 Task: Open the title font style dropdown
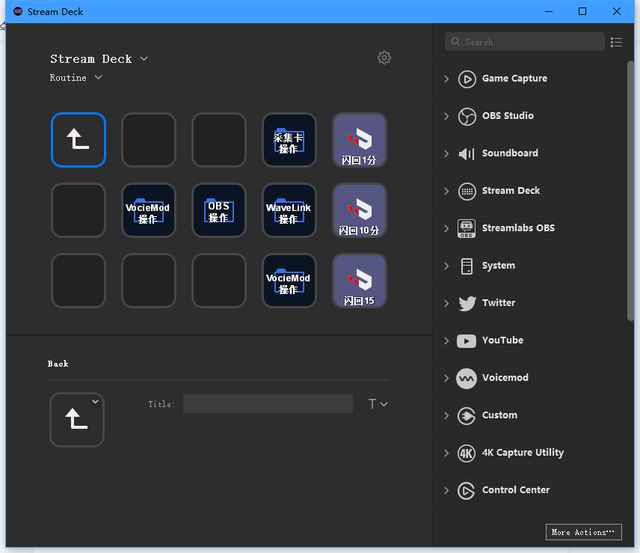pos(378,404)
